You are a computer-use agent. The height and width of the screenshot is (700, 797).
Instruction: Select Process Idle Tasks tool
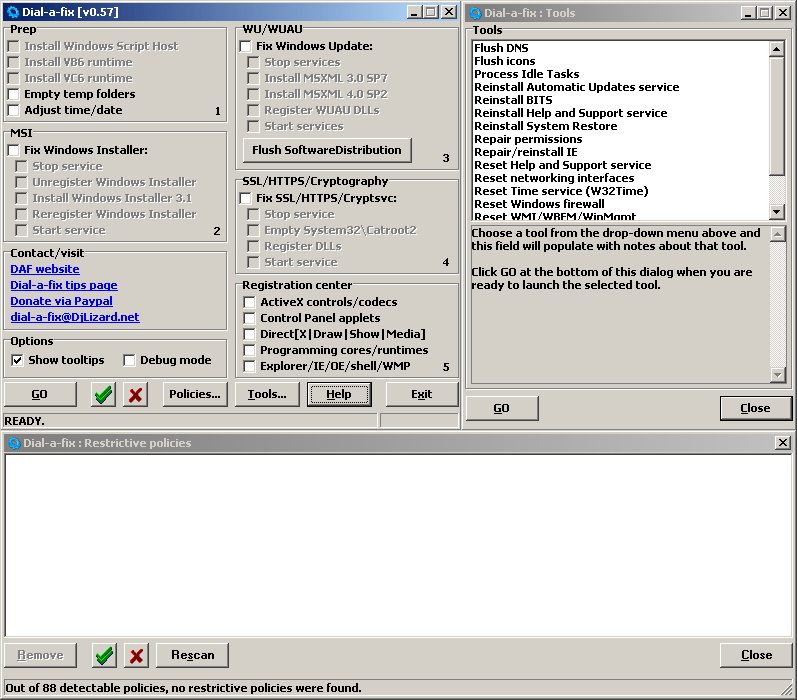click(x=527, y=74)
